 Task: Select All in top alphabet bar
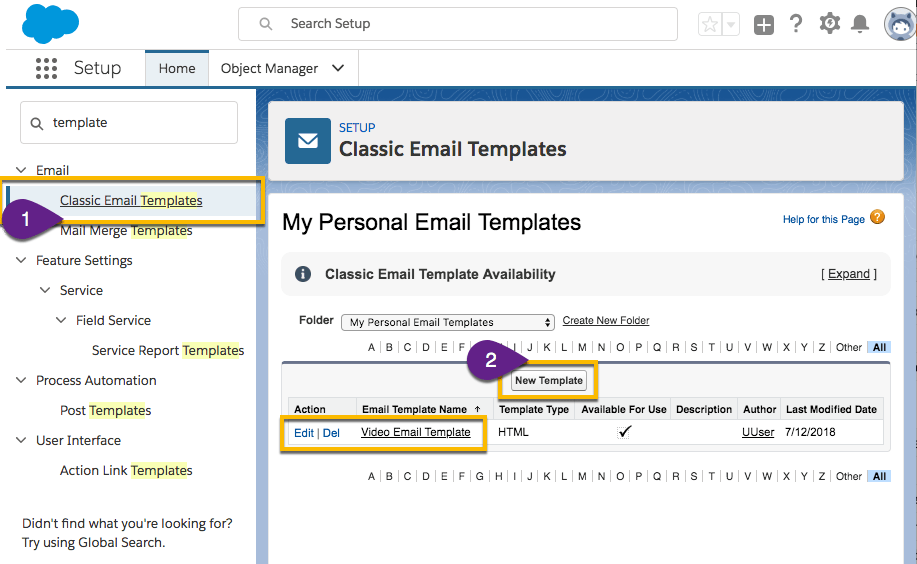pos(879,348)
